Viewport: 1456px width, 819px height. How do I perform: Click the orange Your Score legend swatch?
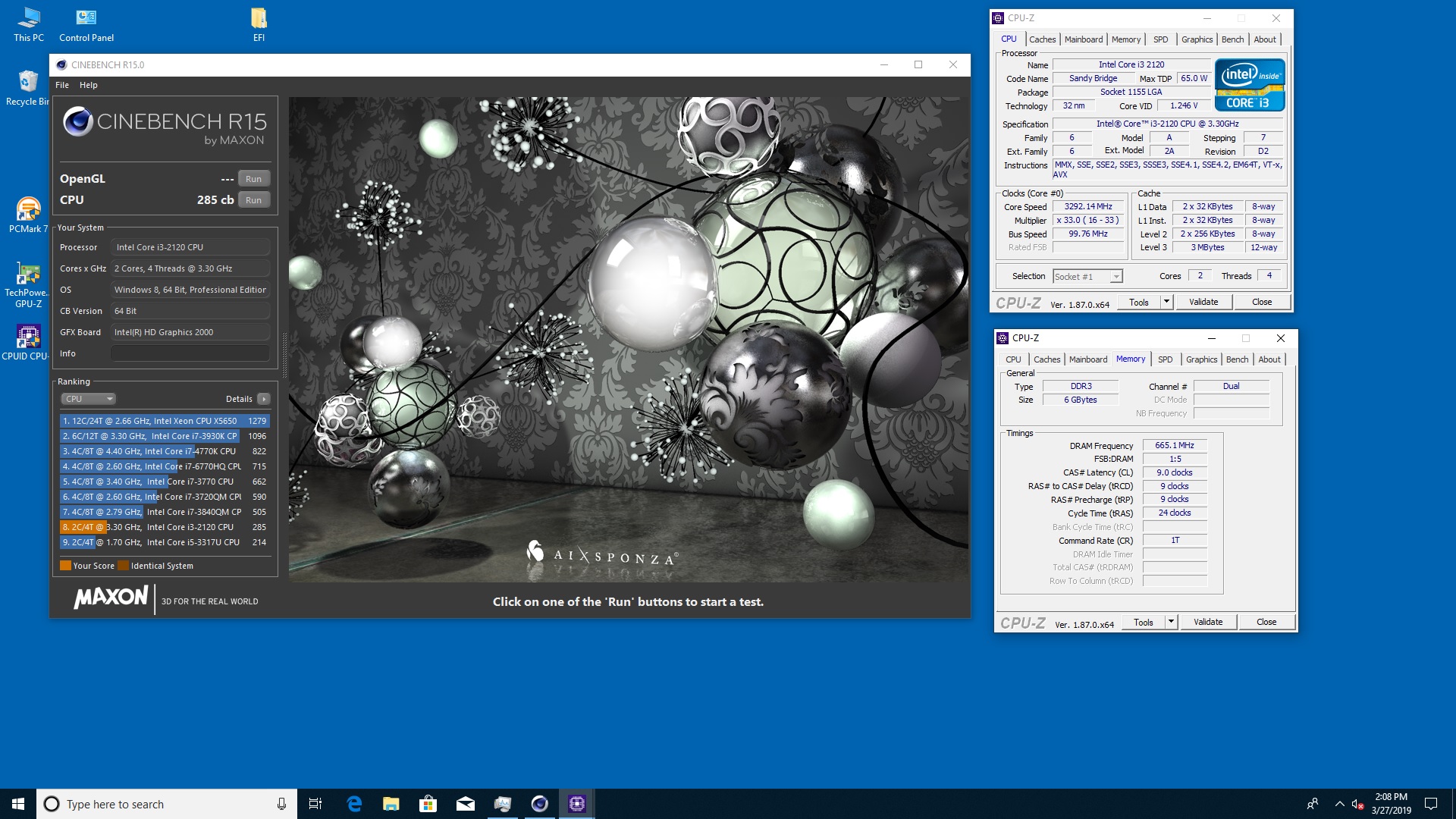click(x=65, y=566)
